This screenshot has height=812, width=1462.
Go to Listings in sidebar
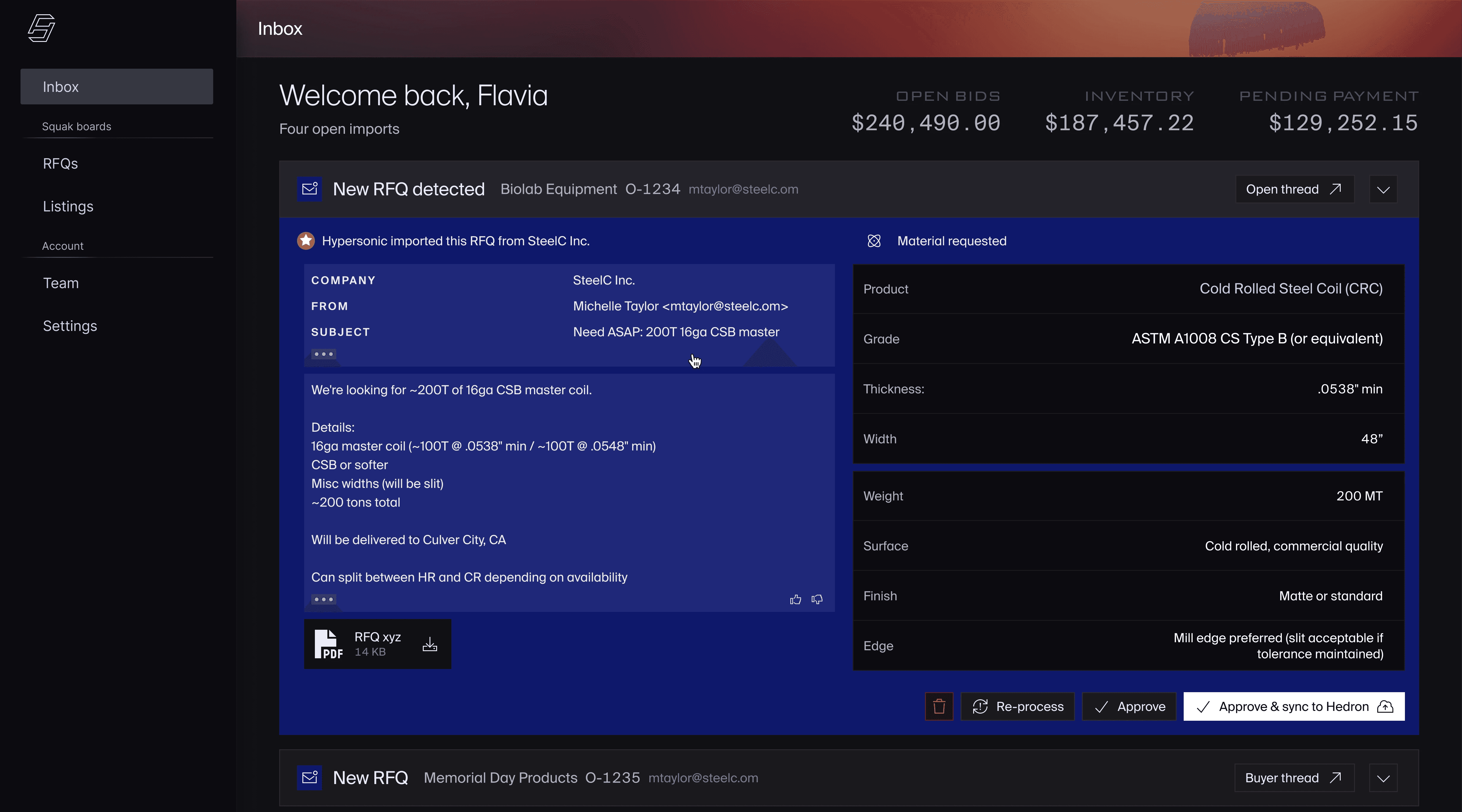click(68, 206)
